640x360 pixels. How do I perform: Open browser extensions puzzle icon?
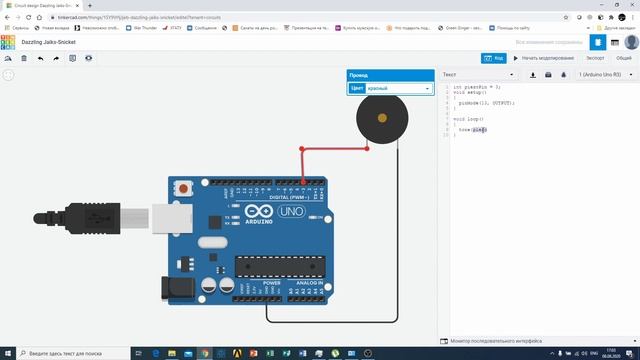click(611, 18)
